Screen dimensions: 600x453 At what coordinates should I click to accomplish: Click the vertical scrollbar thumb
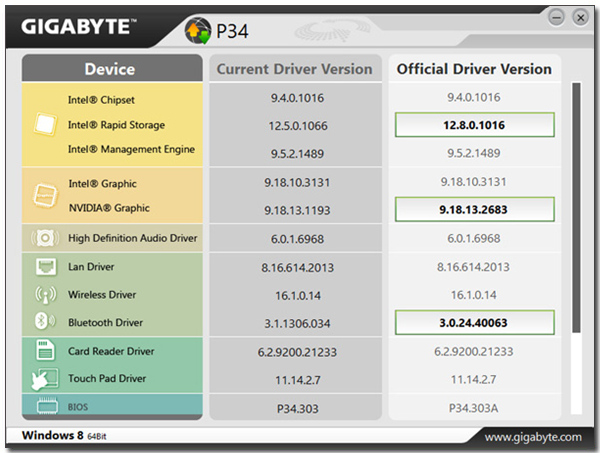(576, 208)
